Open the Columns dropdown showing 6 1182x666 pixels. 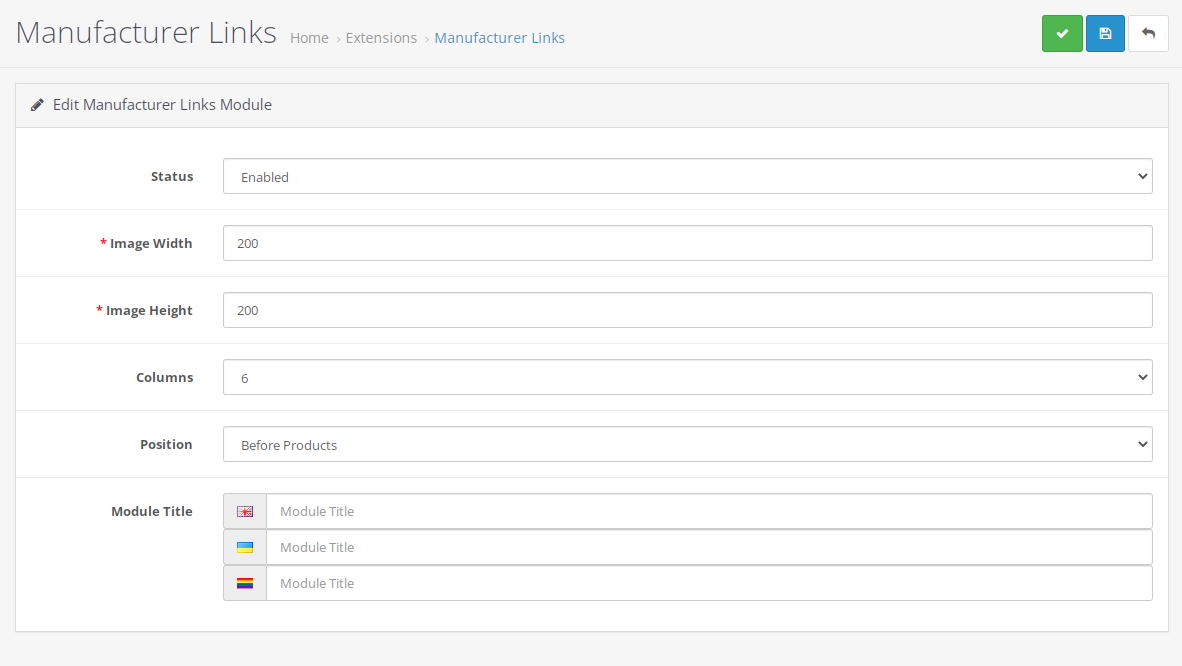click(x=687, y=377)
